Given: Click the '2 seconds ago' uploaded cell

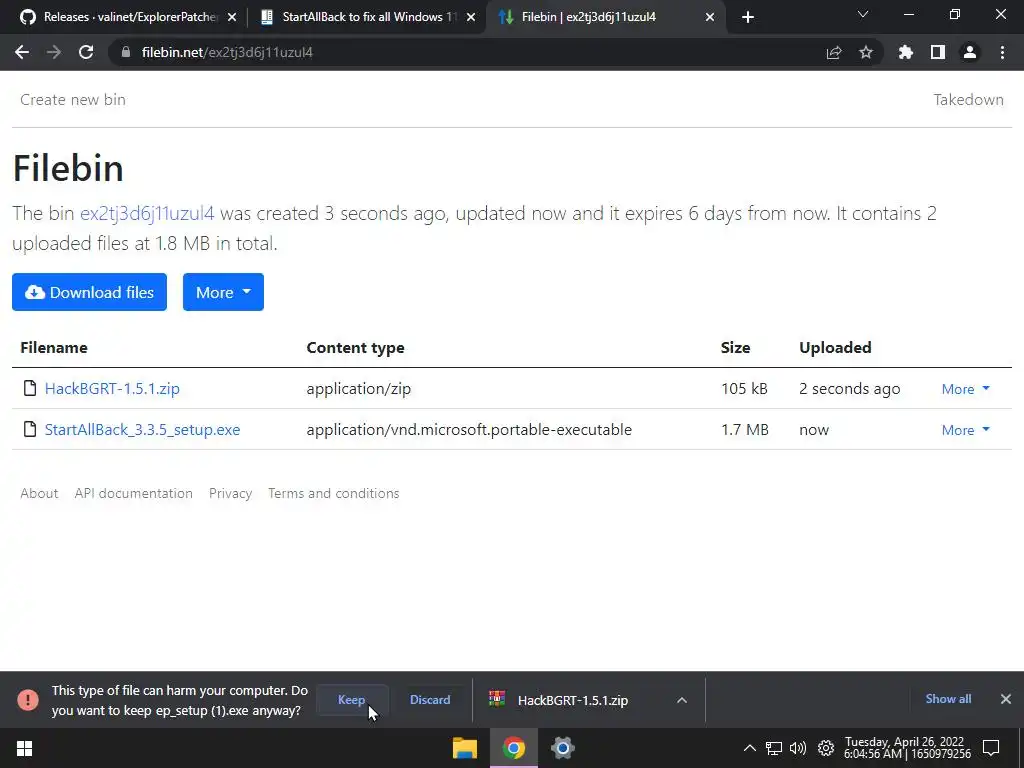Looking at the screenshot, I should [x=850, y=389].
